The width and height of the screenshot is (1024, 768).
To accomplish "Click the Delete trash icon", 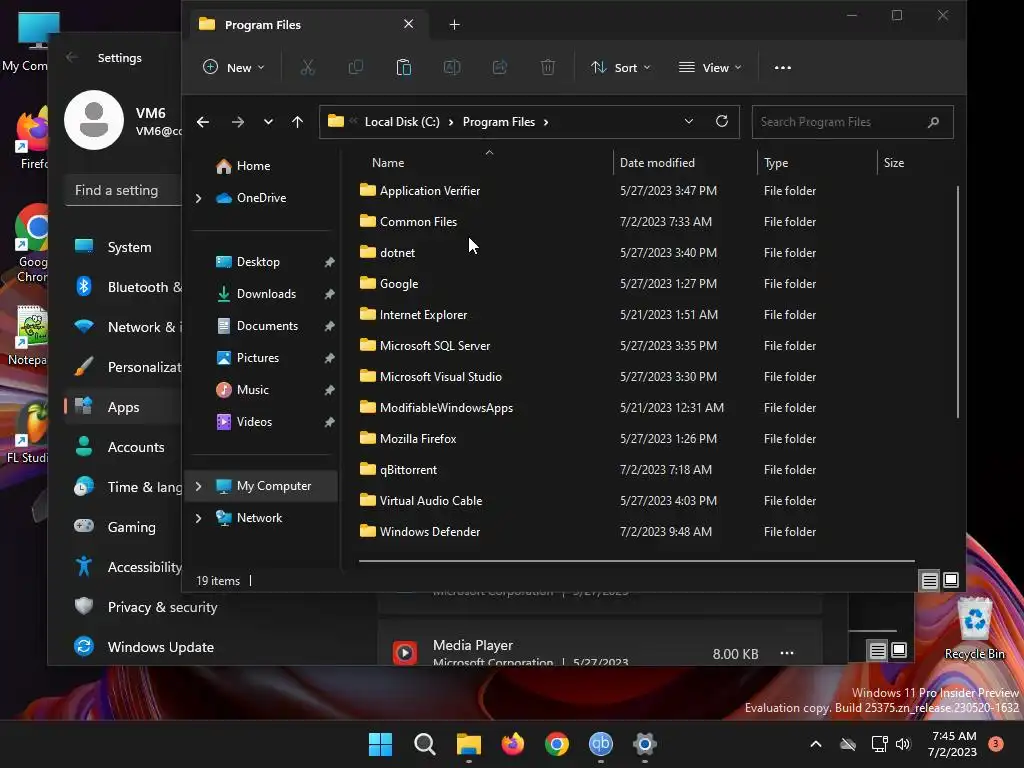I will pos(548,67).
